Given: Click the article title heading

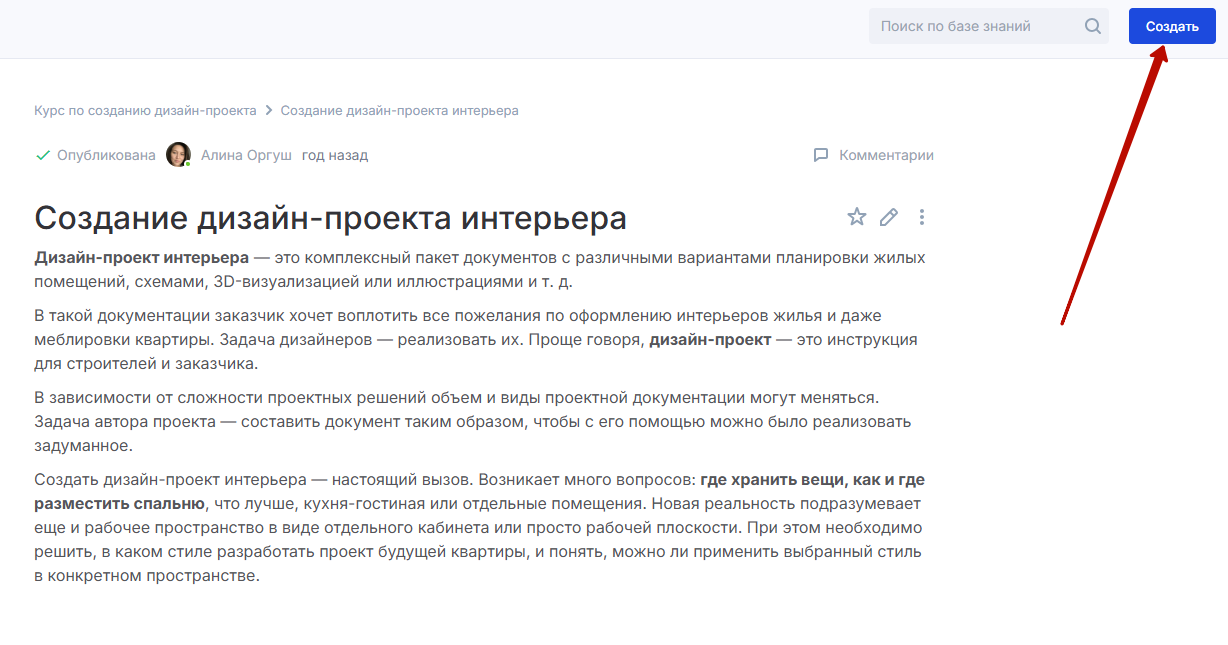Looking at the screenshot, I should (330, 218).
